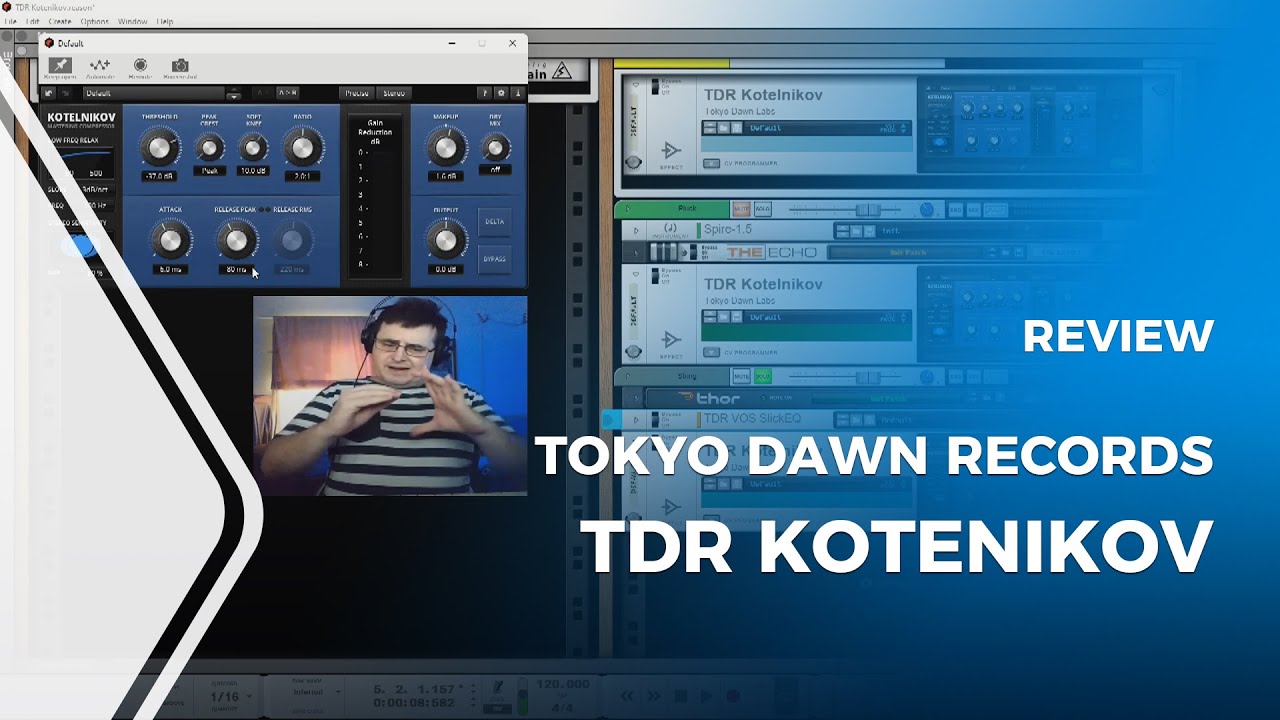
Task: Open the Window menu
Action: coord(132,21)
